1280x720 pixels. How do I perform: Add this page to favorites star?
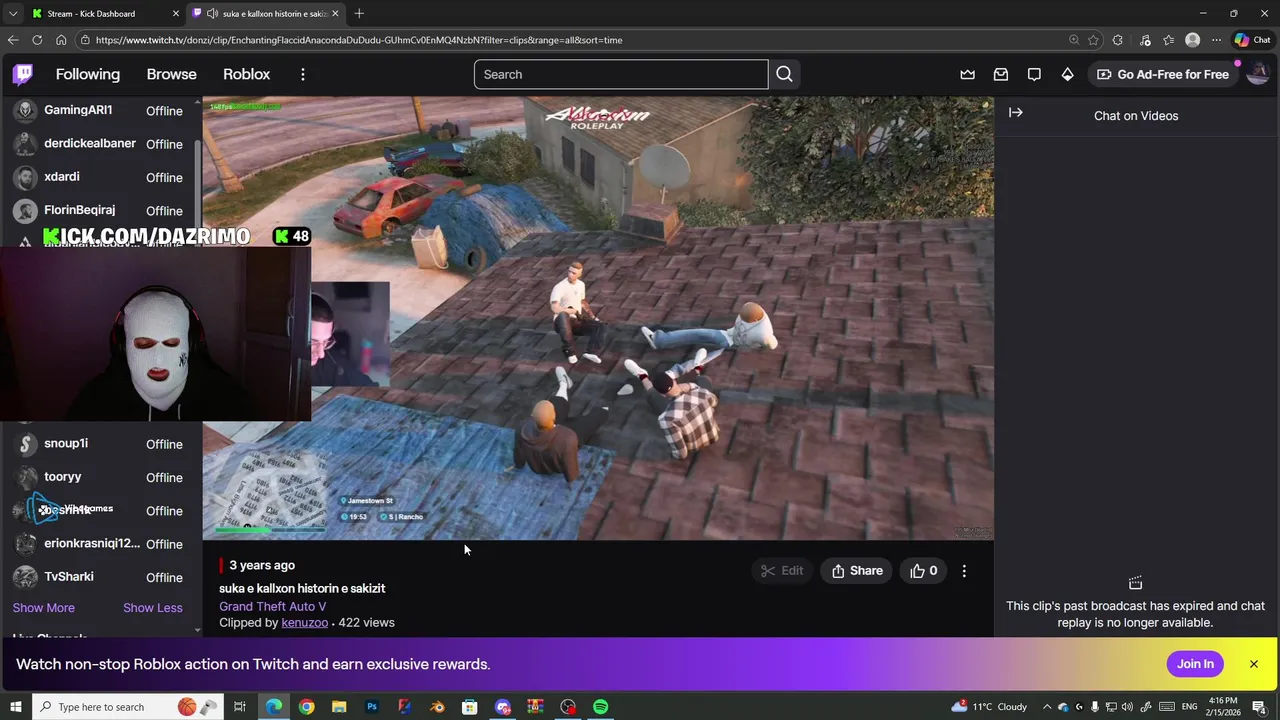click(x=1093, y=40)
